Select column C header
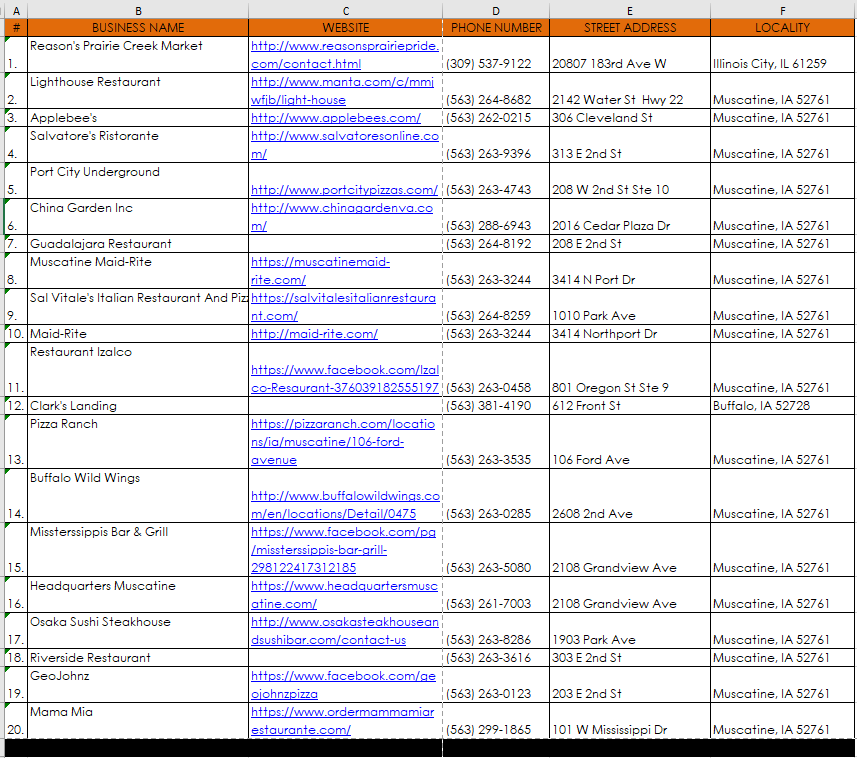 (x=345, y=11)
